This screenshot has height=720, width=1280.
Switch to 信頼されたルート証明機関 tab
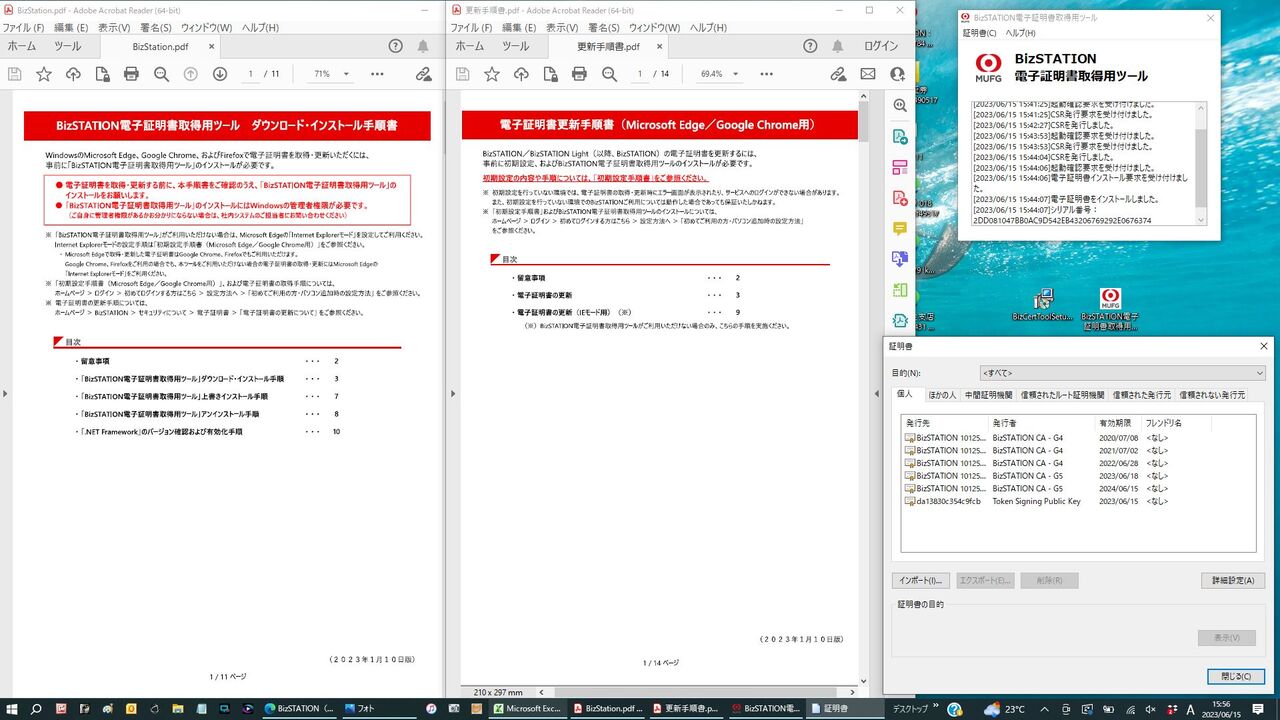(x=1062, y=395)
